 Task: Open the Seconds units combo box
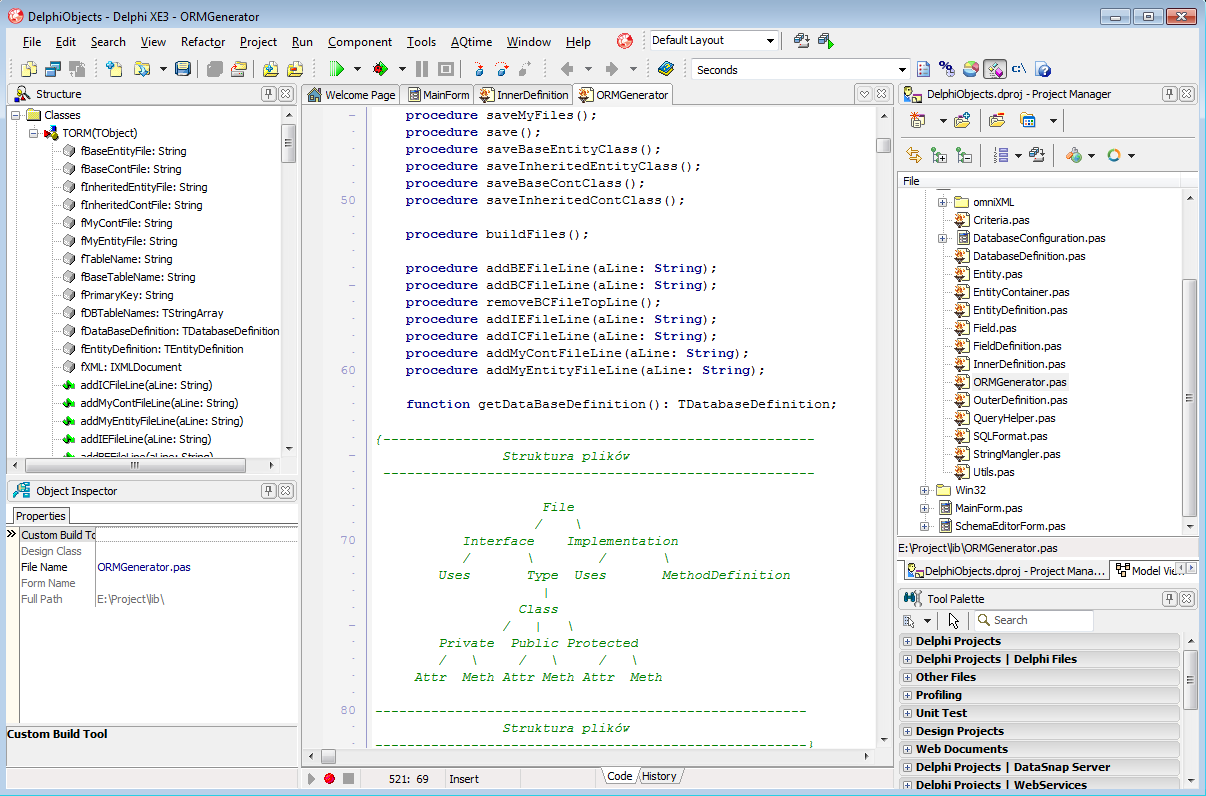pos(902,70)
